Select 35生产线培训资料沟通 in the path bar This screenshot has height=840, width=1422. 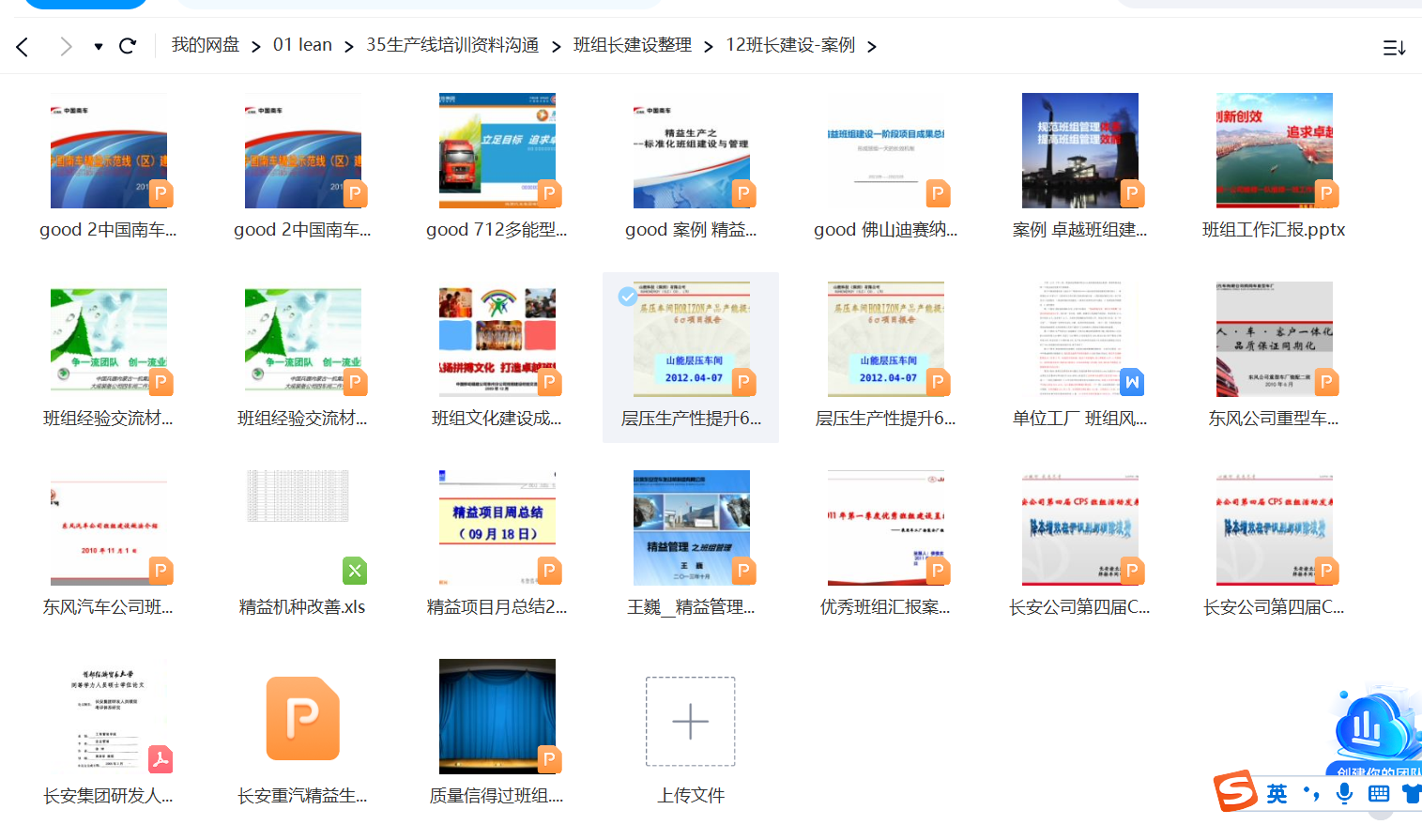pos(451,45)
